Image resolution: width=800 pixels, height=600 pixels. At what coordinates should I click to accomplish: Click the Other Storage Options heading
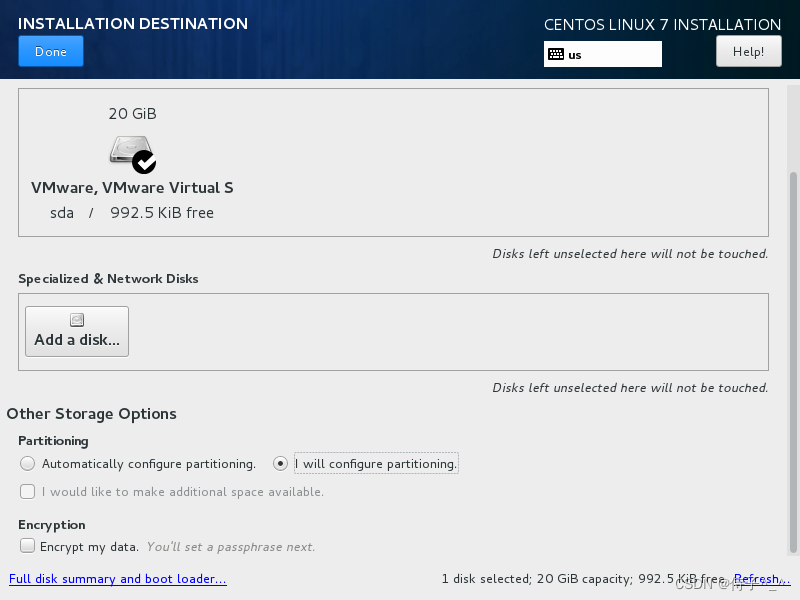(x=91, y=414)
